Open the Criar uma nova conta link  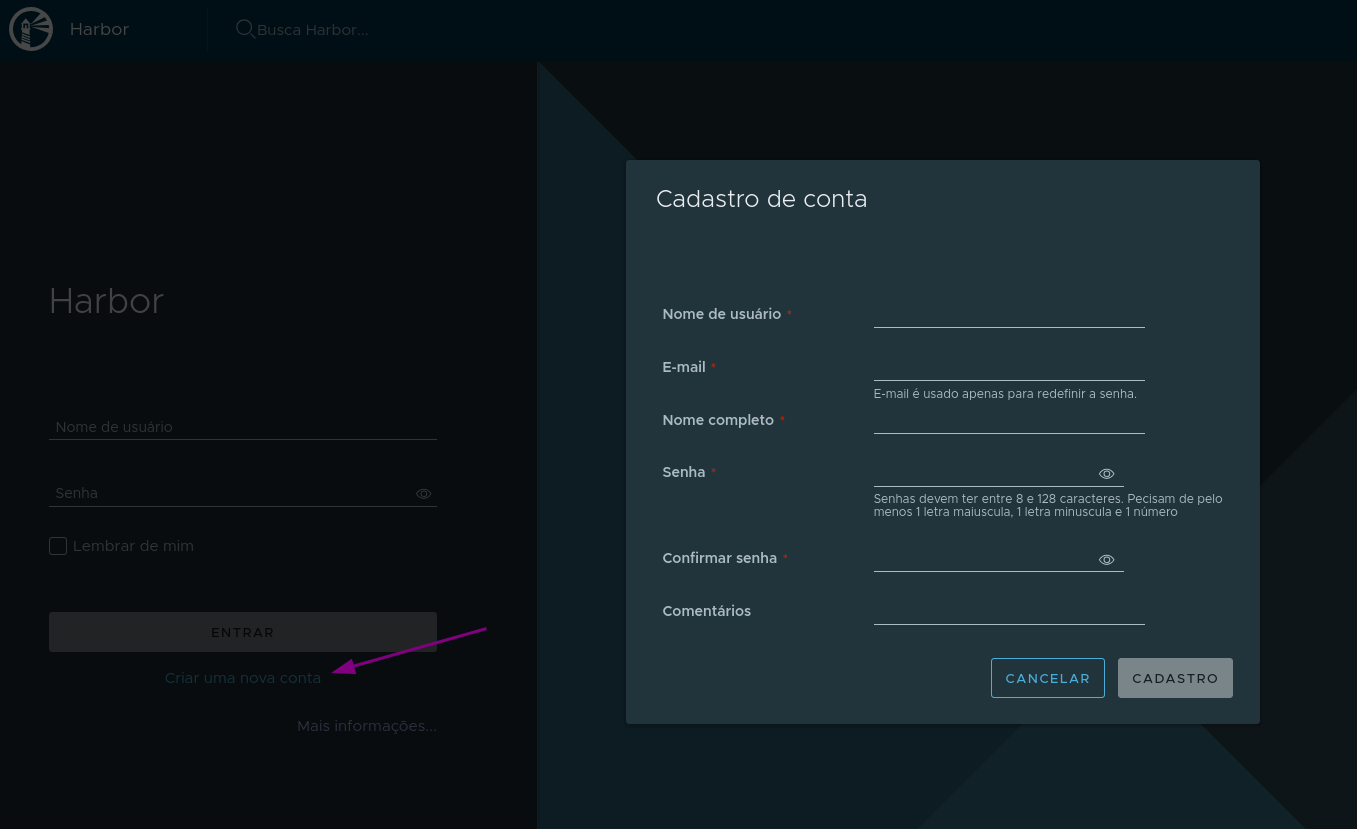243,678
